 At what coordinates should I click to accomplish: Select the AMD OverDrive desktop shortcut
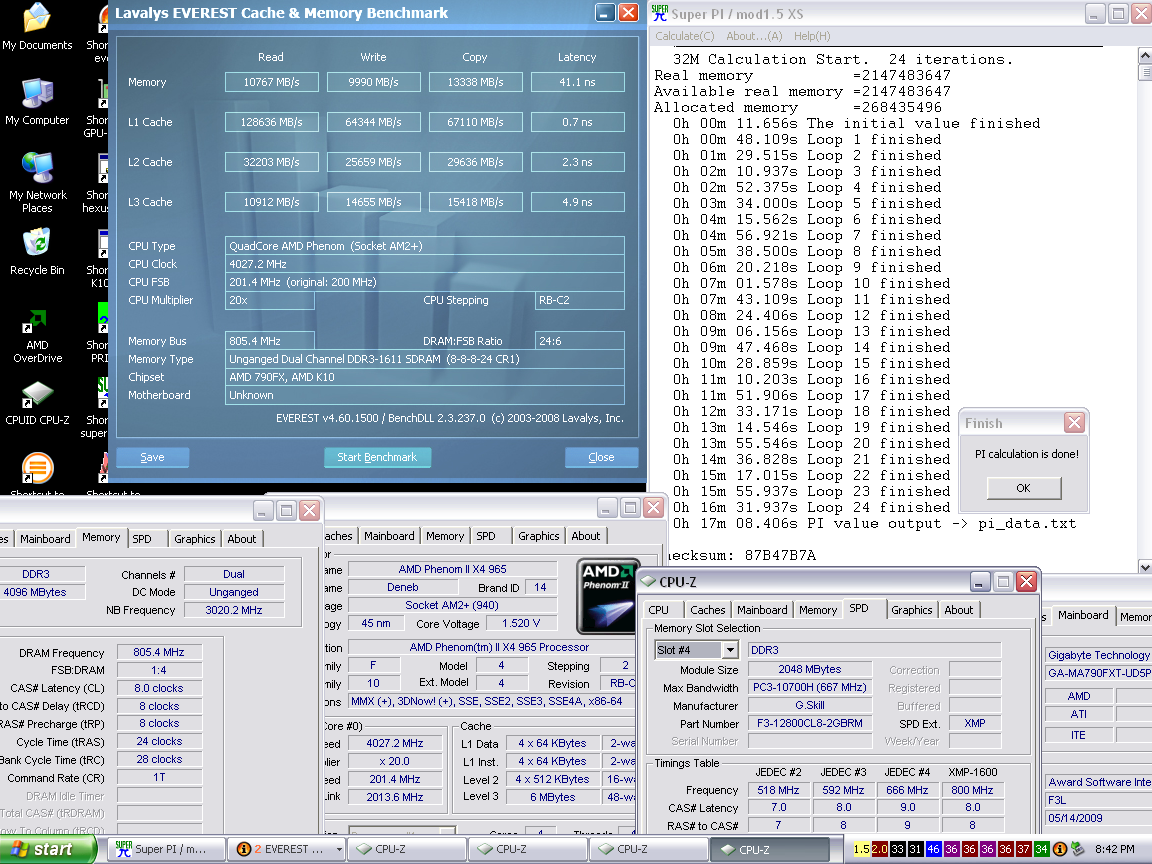pyautogui.click(x=37, y=336)
